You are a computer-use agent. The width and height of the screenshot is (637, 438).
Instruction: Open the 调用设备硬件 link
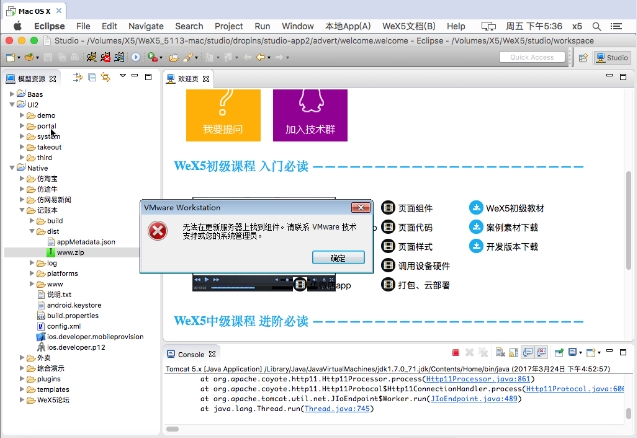[424, 266]
